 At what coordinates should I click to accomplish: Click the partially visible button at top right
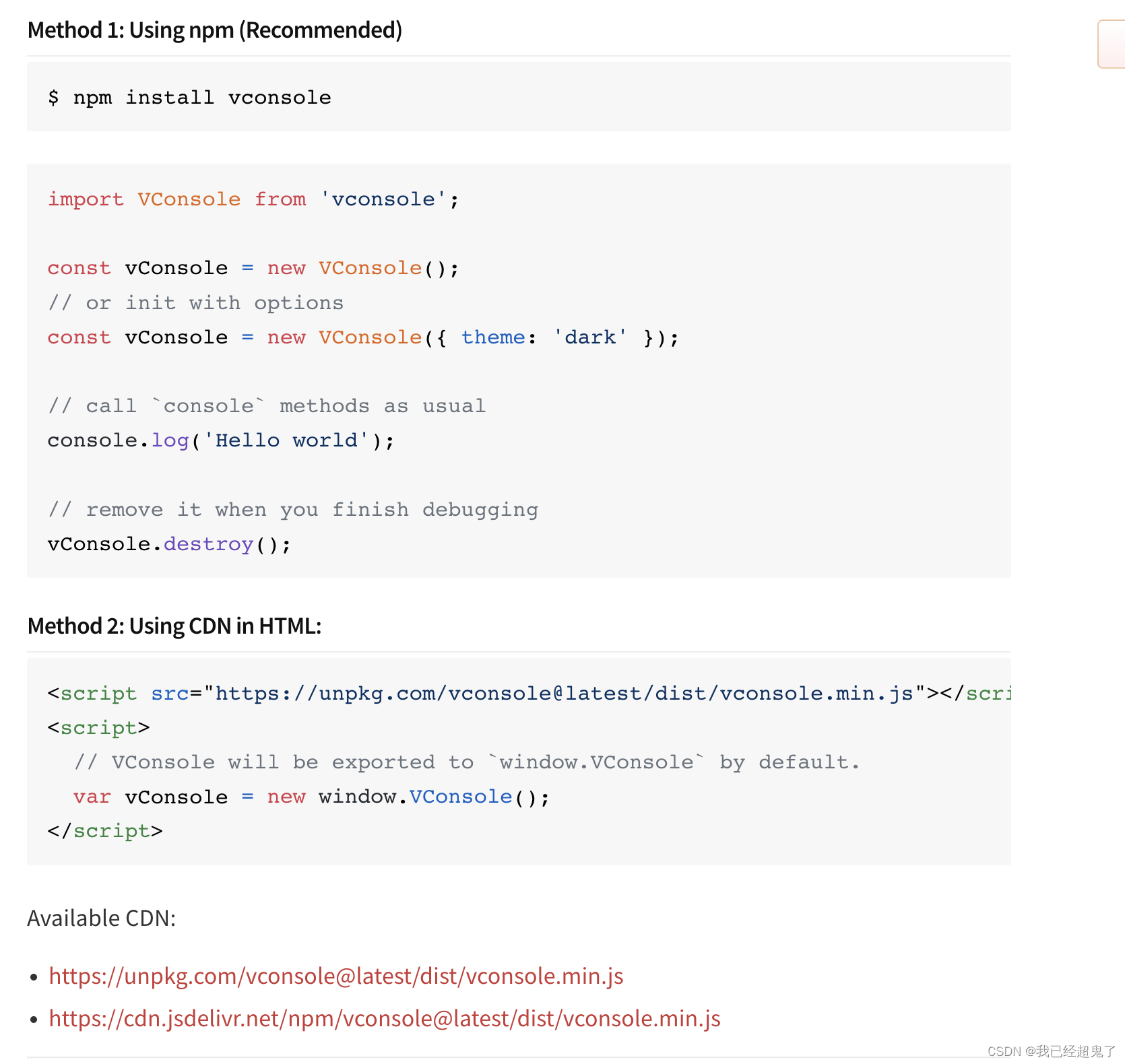pos(1112,44)
